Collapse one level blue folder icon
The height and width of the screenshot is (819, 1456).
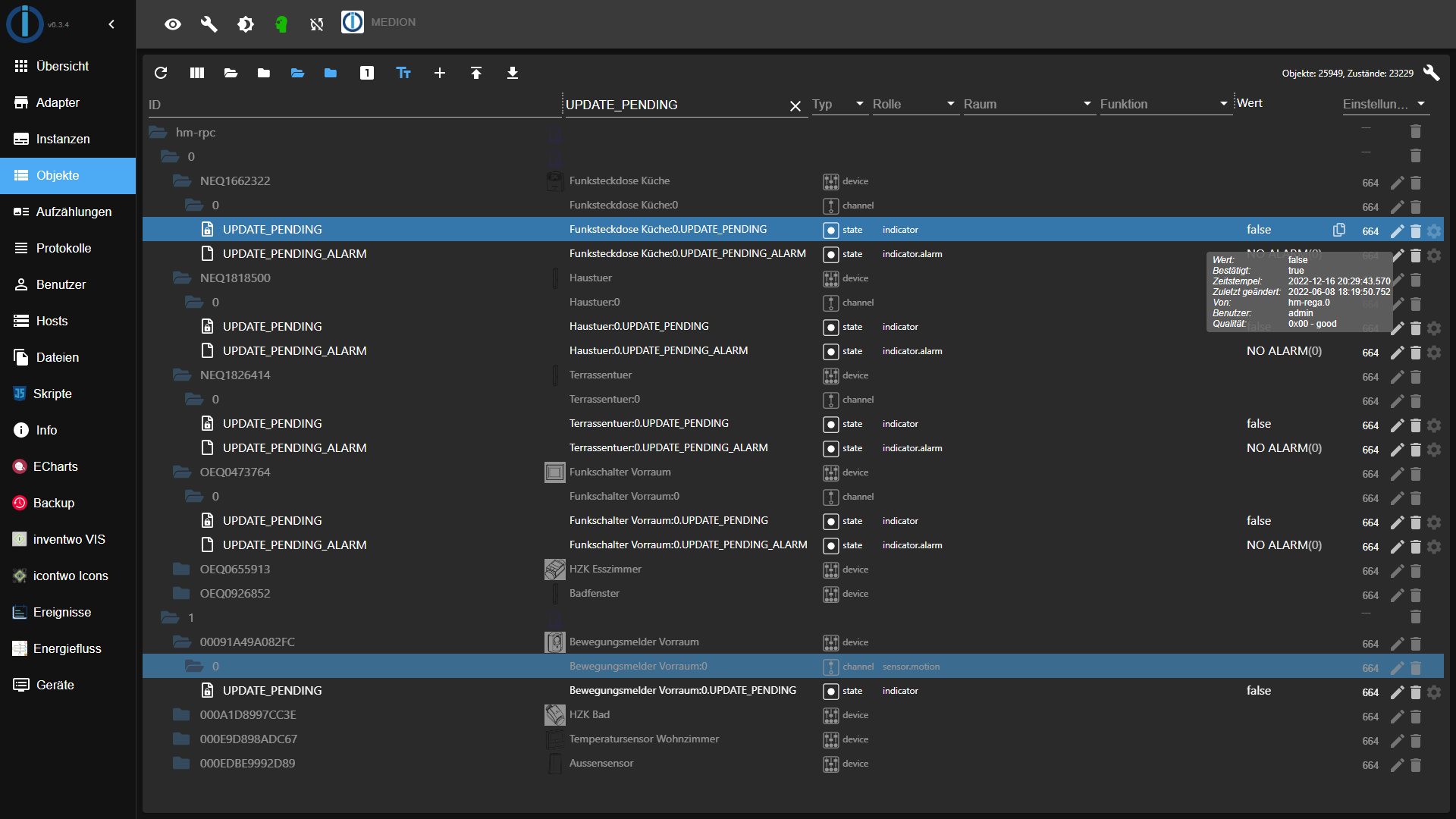[x=331, y=73]
